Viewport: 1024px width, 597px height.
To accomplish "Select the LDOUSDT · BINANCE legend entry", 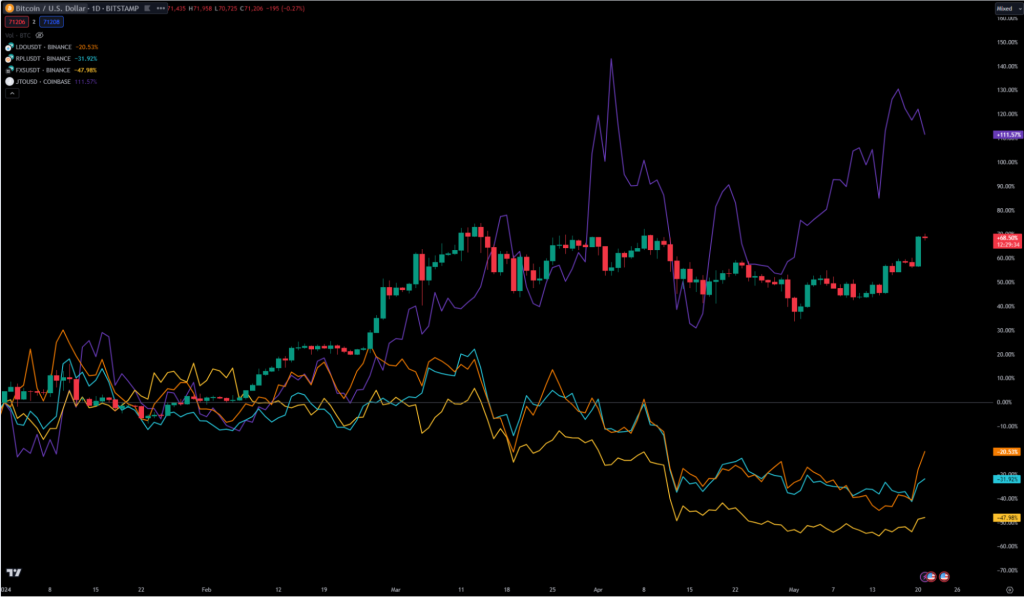I will (x=43, y=47).
